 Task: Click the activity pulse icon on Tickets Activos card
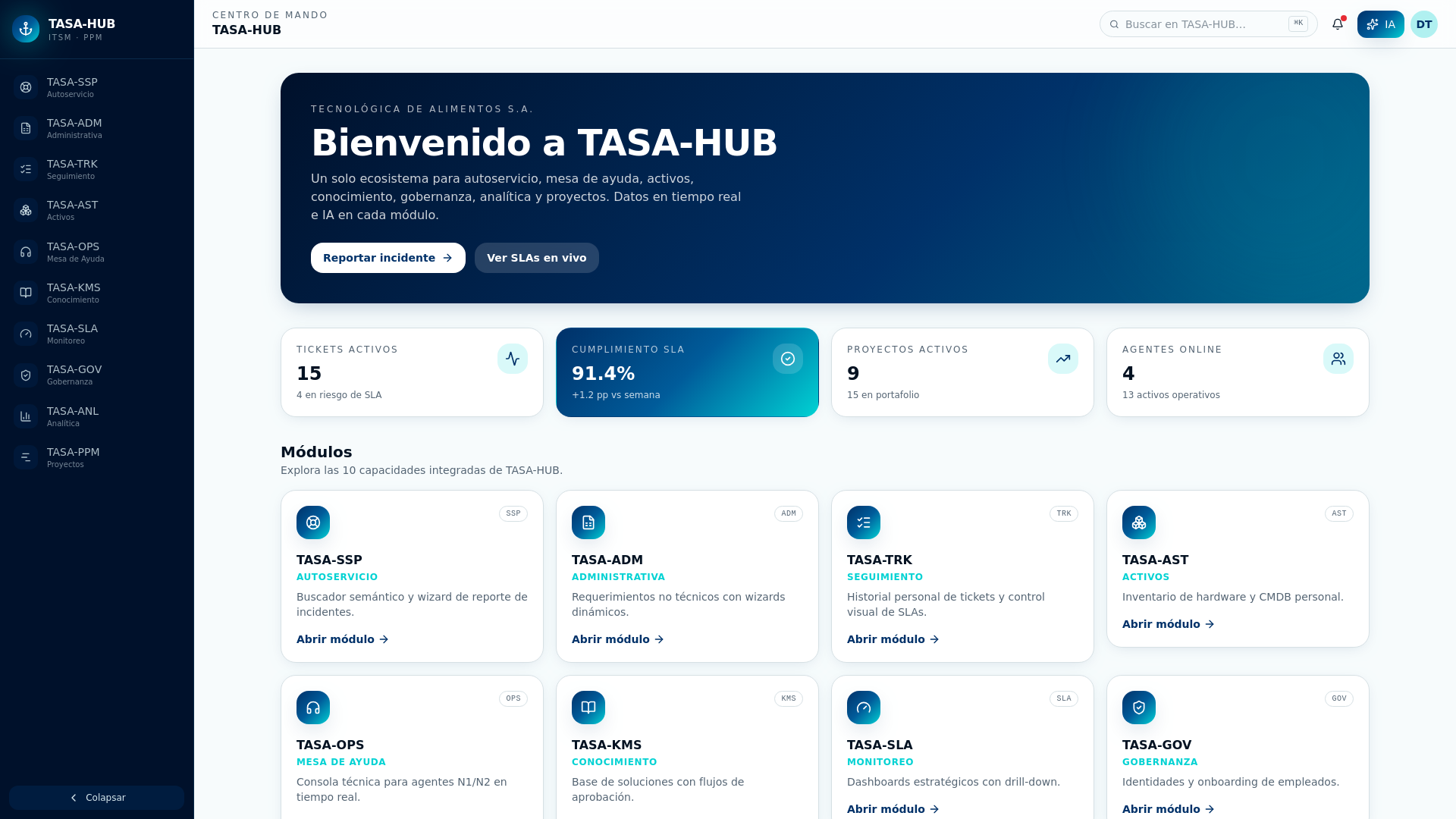513,359
